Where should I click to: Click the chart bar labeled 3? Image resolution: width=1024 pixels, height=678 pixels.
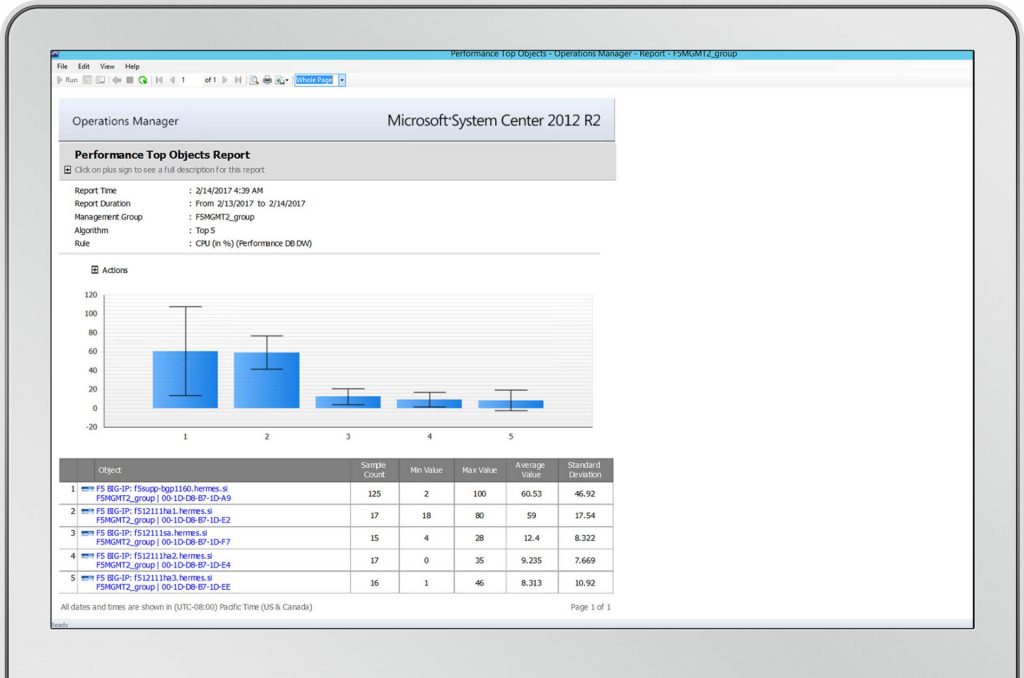click(x=348, y=402)
